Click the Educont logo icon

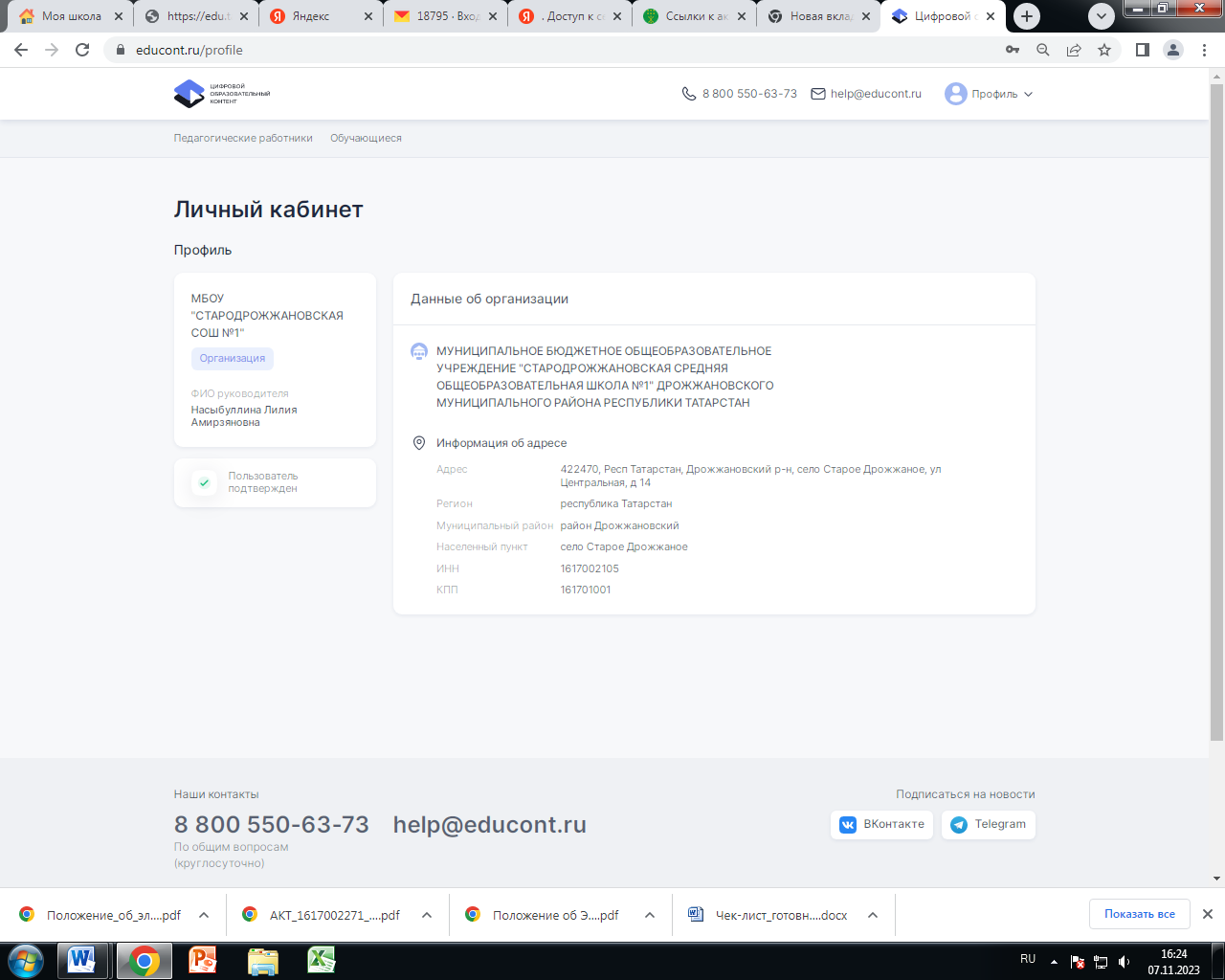(189, 94)
